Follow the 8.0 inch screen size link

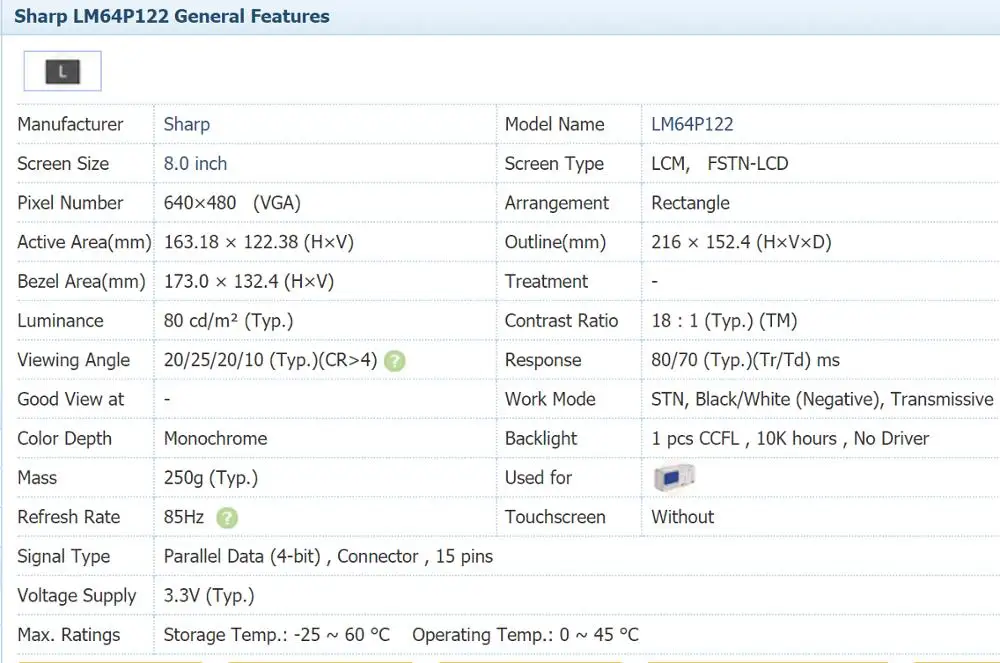195,164
